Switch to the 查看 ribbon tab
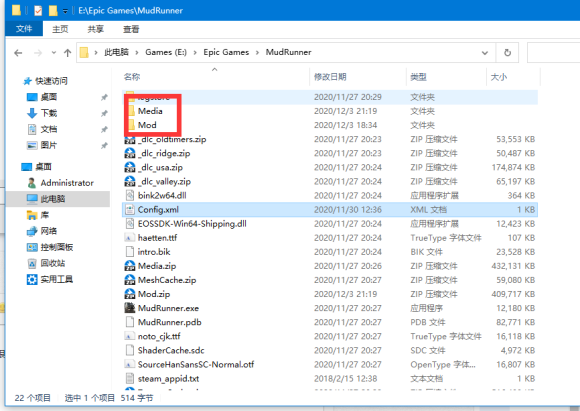 tap(131, 29)
